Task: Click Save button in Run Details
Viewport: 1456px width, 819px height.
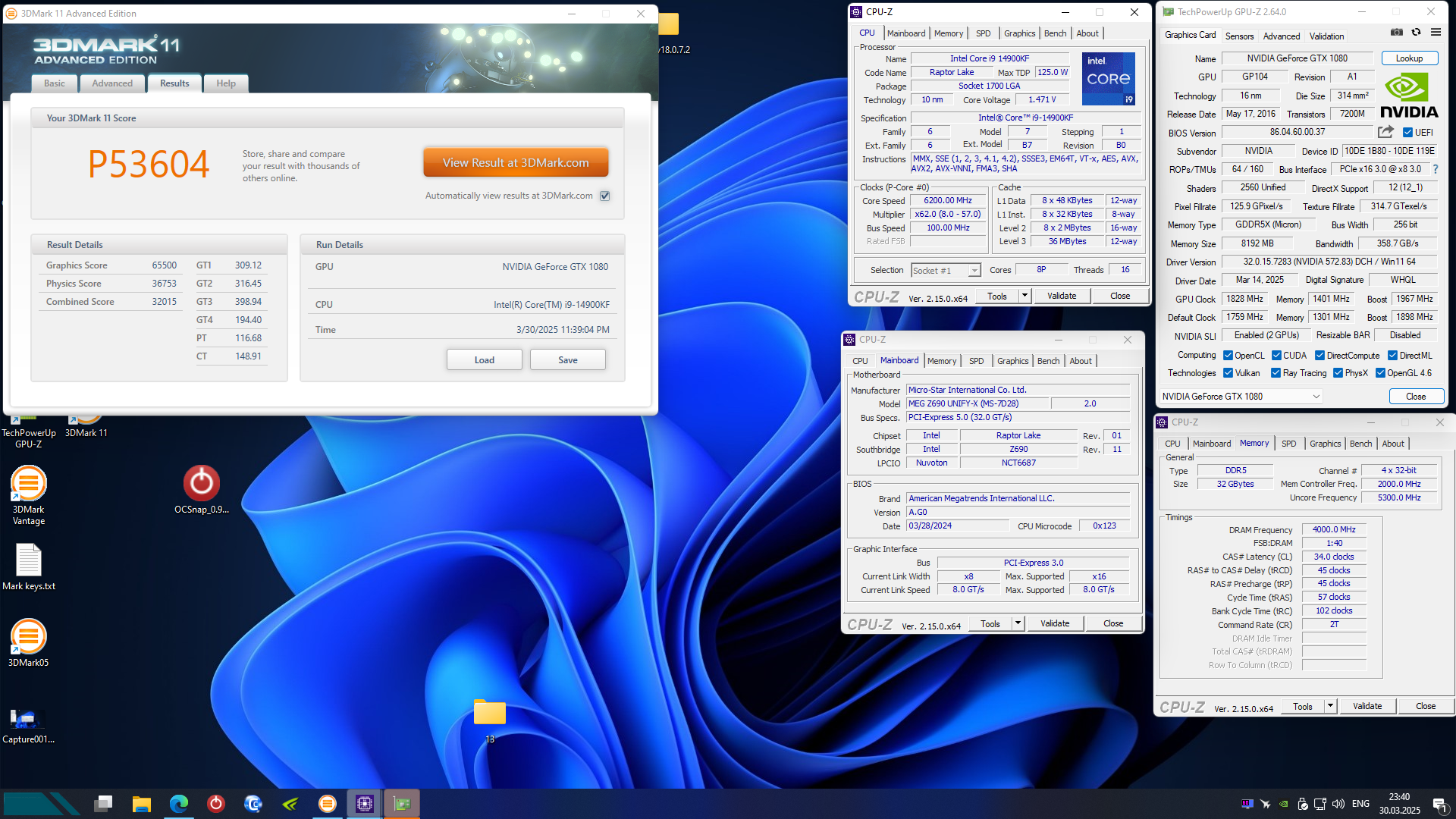Action: 568,360
